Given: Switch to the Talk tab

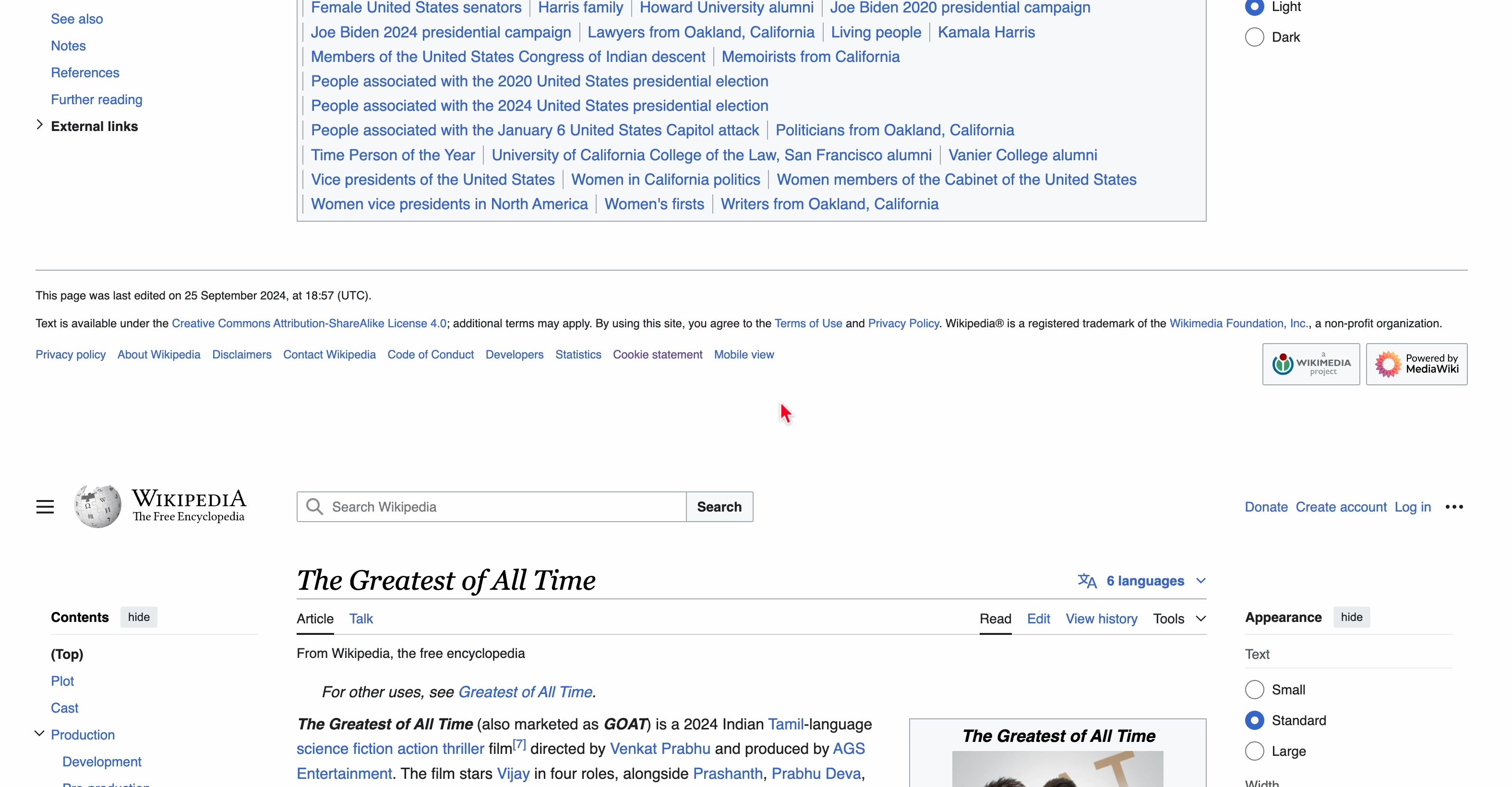Looking at the screenshot, I should (x=361, y=619).
